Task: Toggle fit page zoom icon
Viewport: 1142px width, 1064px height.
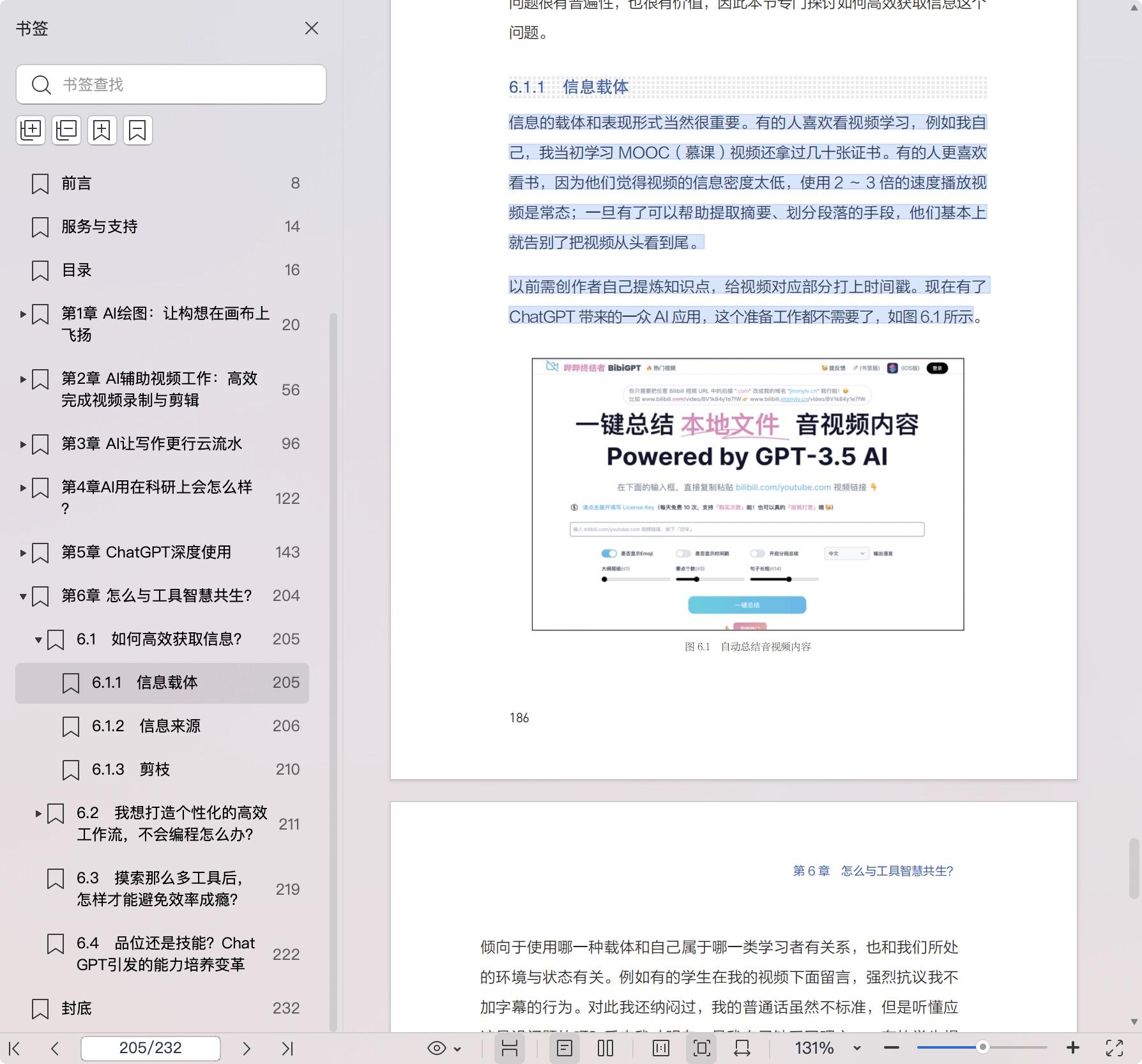Action: pos(701,1048)
